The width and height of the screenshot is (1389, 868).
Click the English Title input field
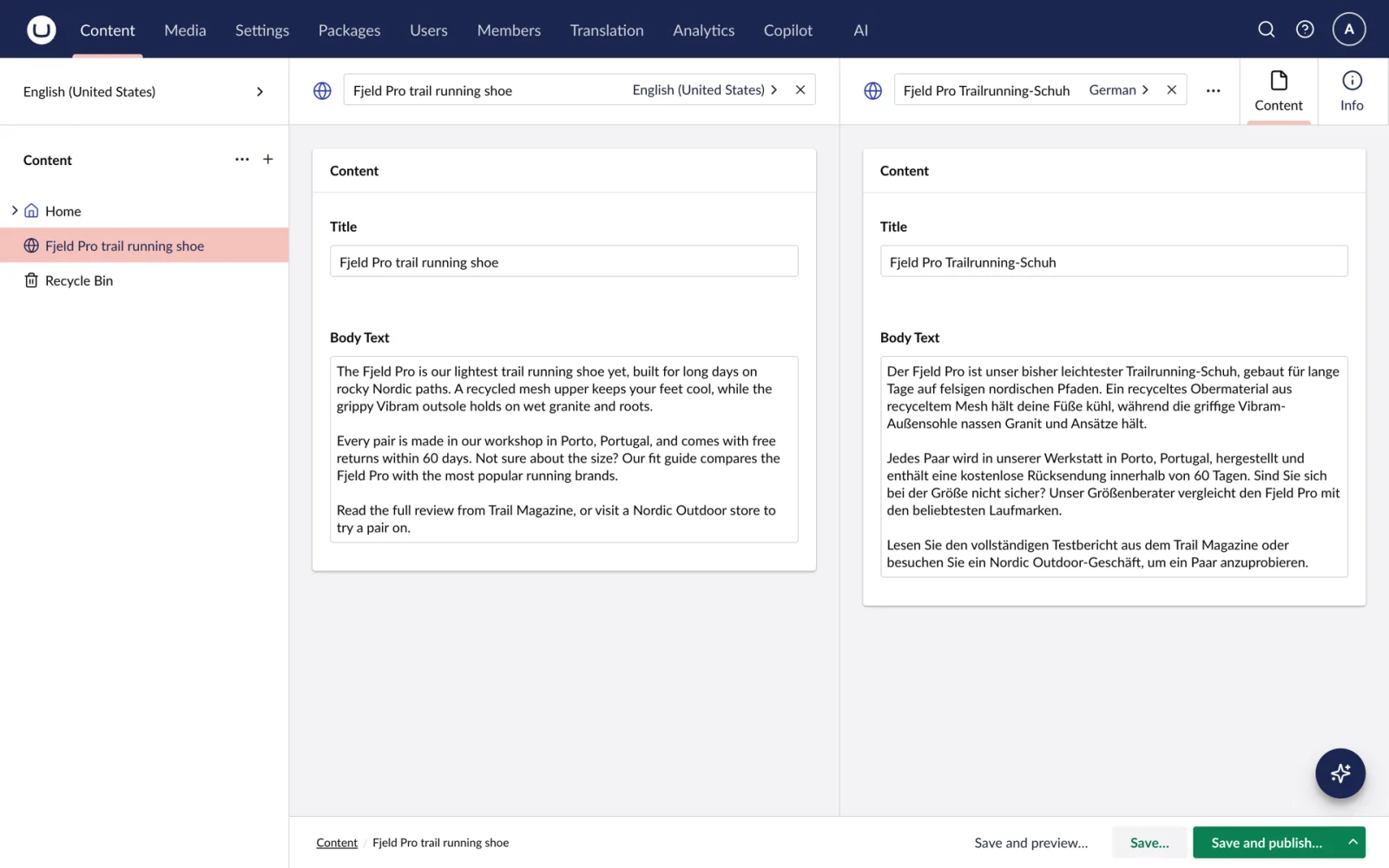tap(563, 261)
